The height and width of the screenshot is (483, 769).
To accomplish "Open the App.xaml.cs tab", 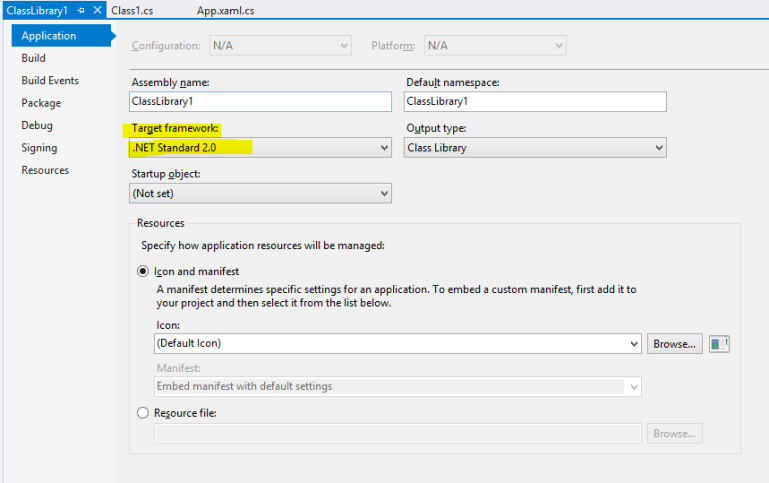I will pos(225,10).
